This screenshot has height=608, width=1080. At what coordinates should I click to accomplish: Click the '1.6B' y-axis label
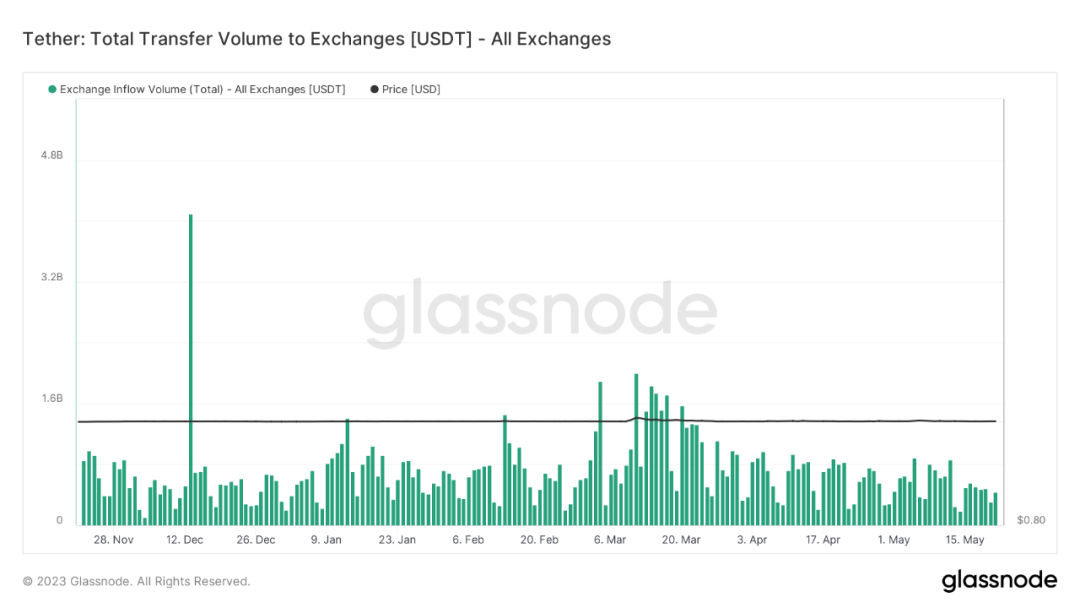click(52, 399)
